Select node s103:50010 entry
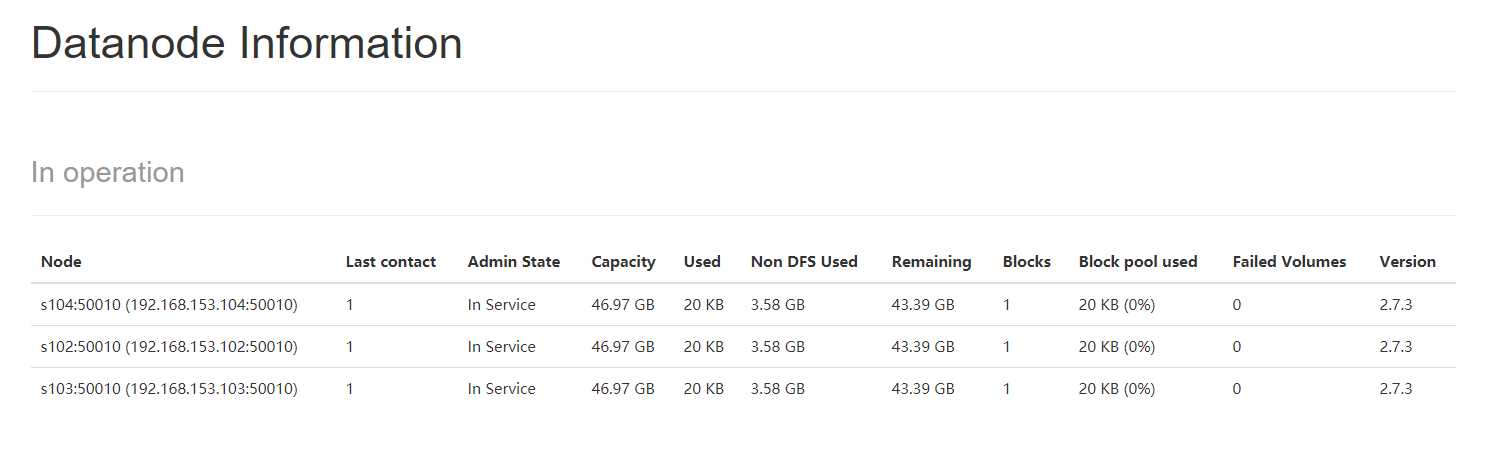 [169, 389]
